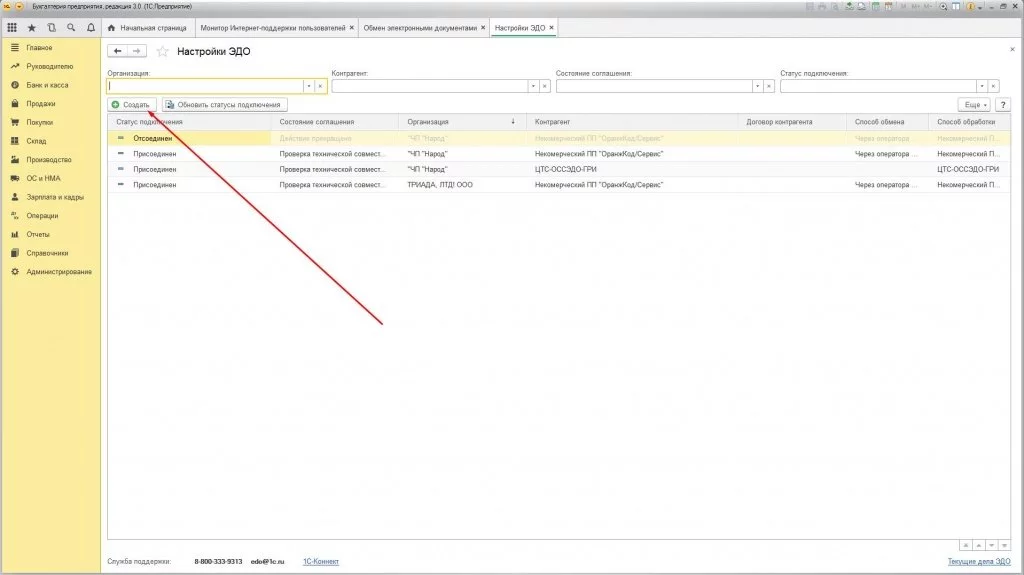The height and width of the screenshot is (575, 1024).
Task: Open the History icon in top panel
Action: click(52, 27)
